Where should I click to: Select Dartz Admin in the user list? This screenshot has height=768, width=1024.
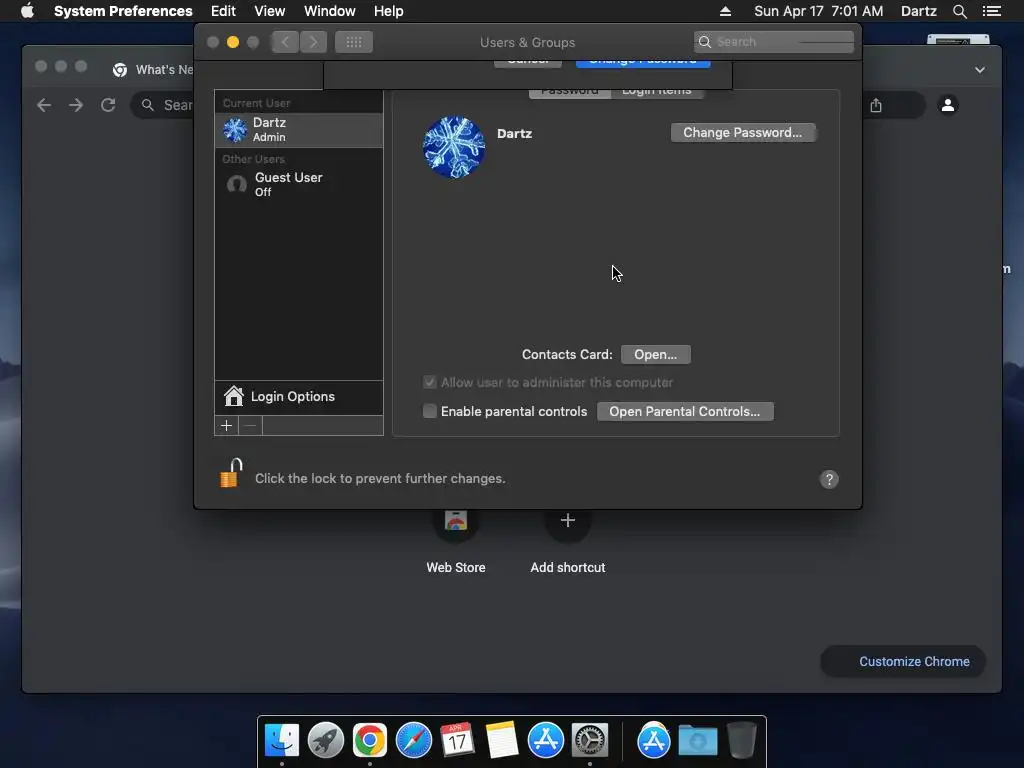(299, 129)
